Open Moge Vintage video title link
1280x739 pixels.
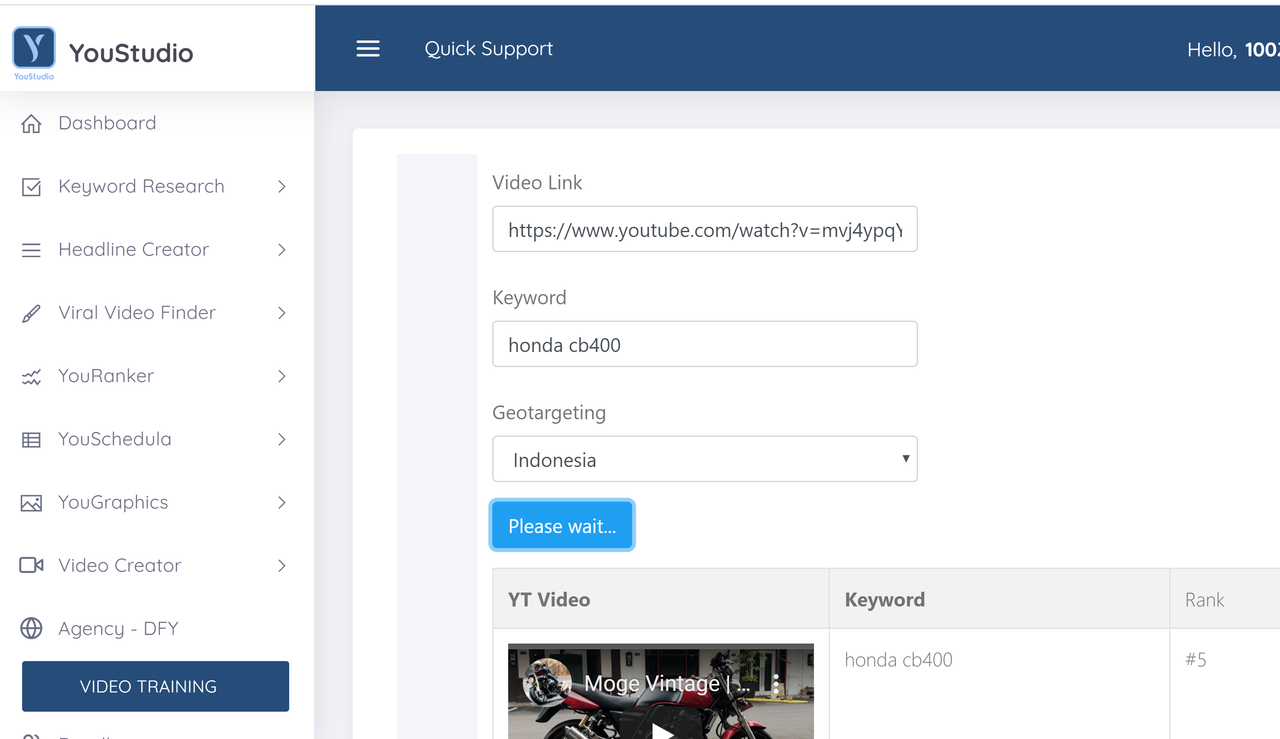click(666, 684)
